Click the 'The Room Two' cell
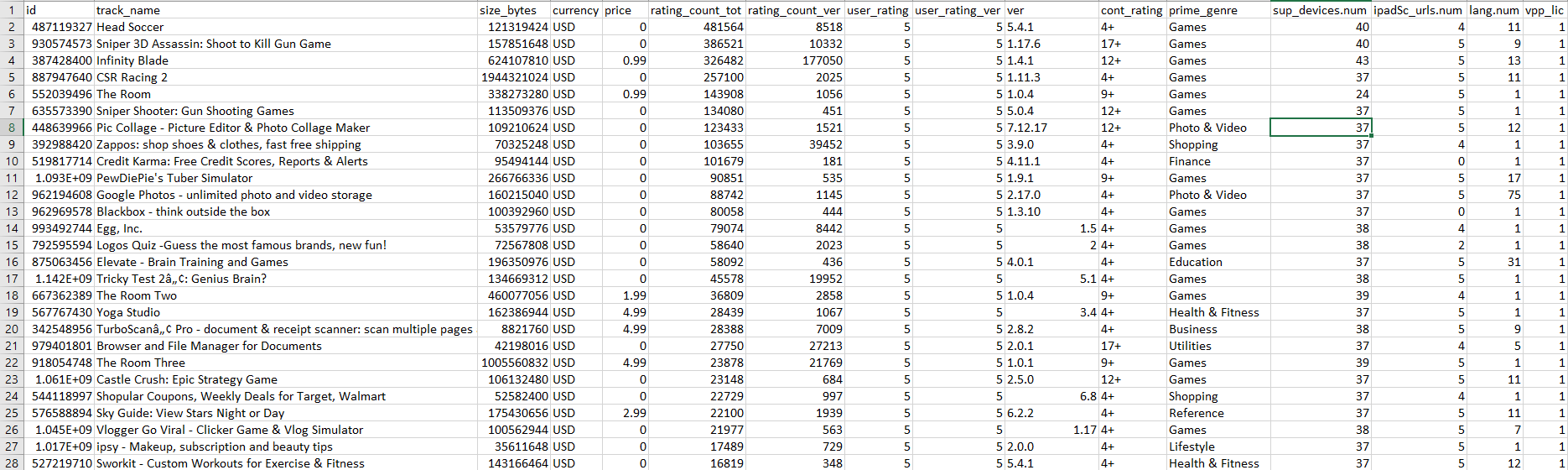The image size is (1568, 470). 285,295
